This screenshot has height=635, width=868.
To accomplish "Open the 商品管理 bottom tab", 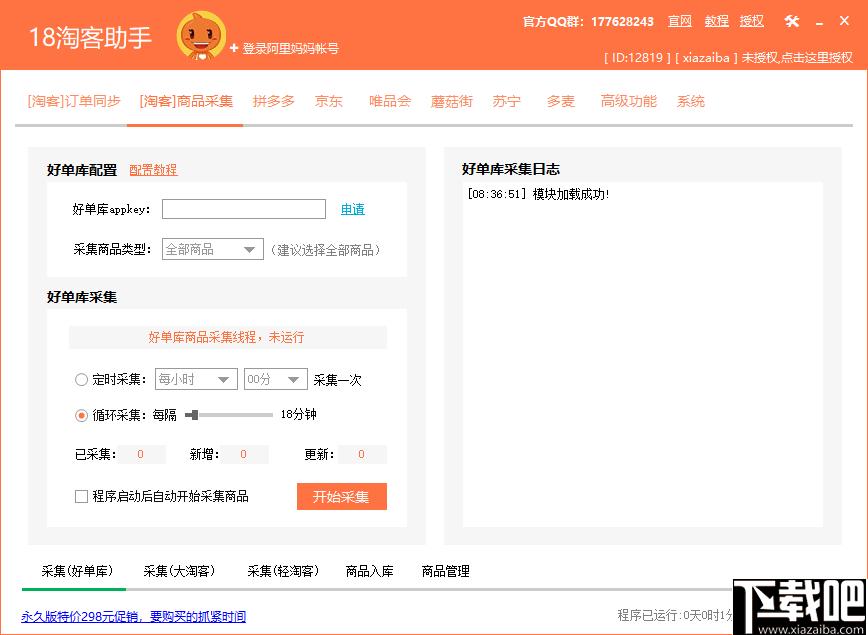I will (446, 571).
